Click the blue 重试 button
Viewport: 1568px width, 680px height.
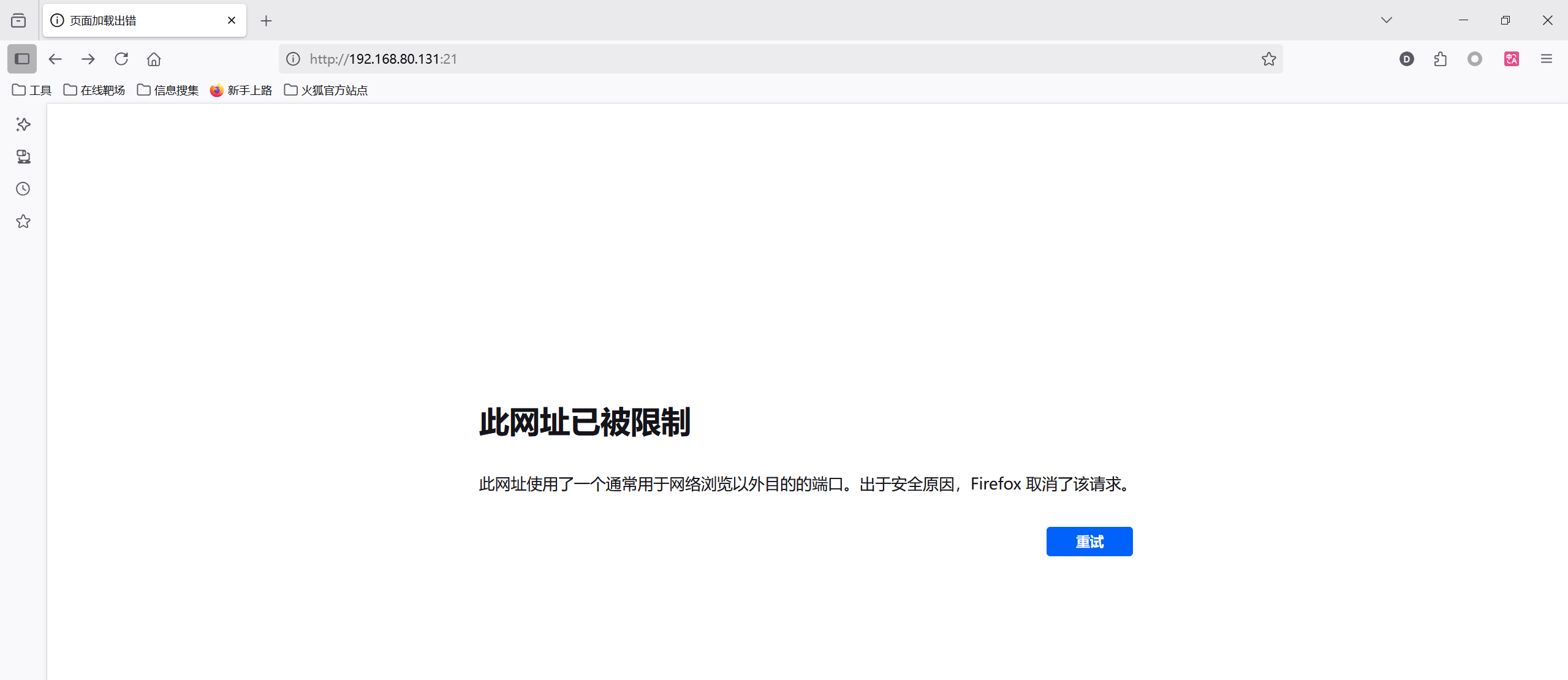click(x=1089, y=542)
